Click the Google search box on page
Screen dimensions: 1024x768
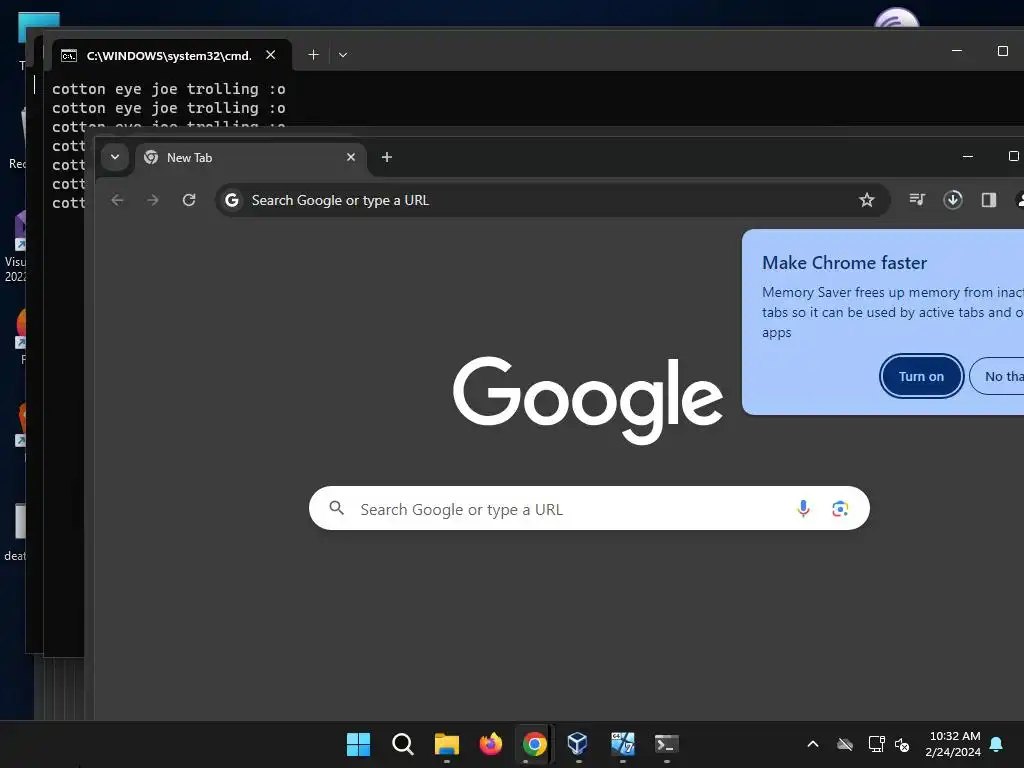click(589, 508)
